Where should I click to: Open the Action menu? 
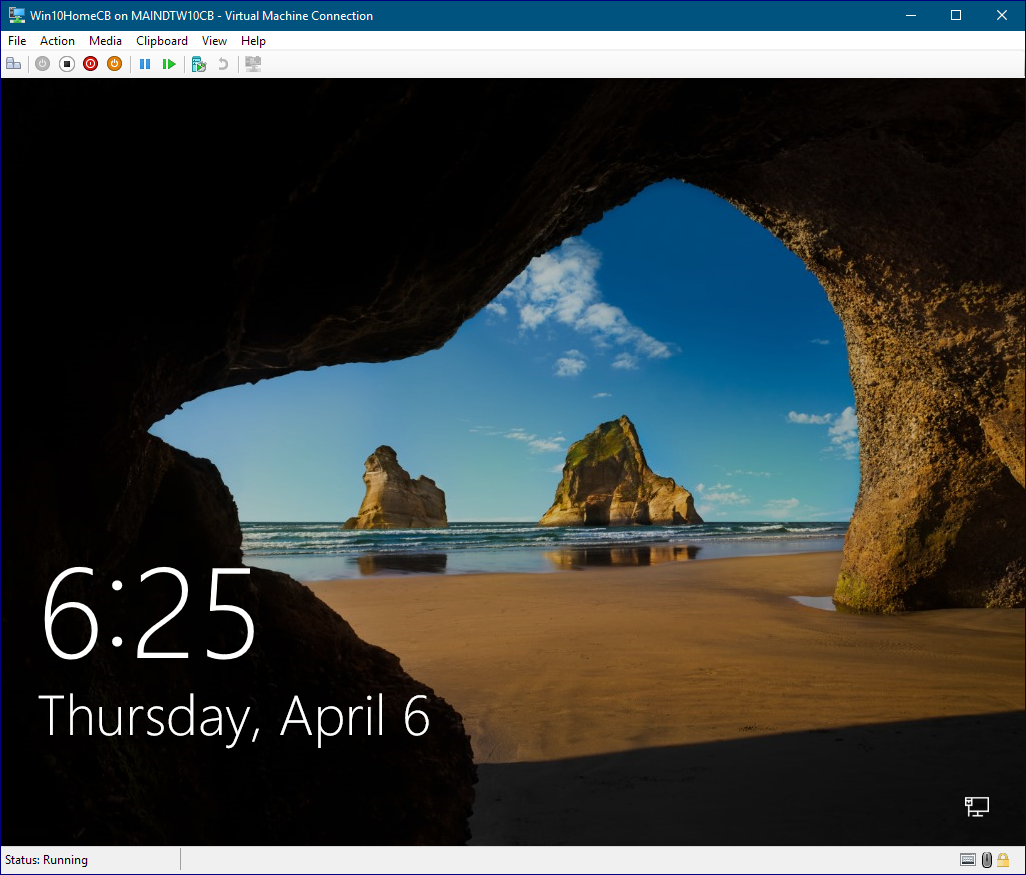[x=57, y=41]
